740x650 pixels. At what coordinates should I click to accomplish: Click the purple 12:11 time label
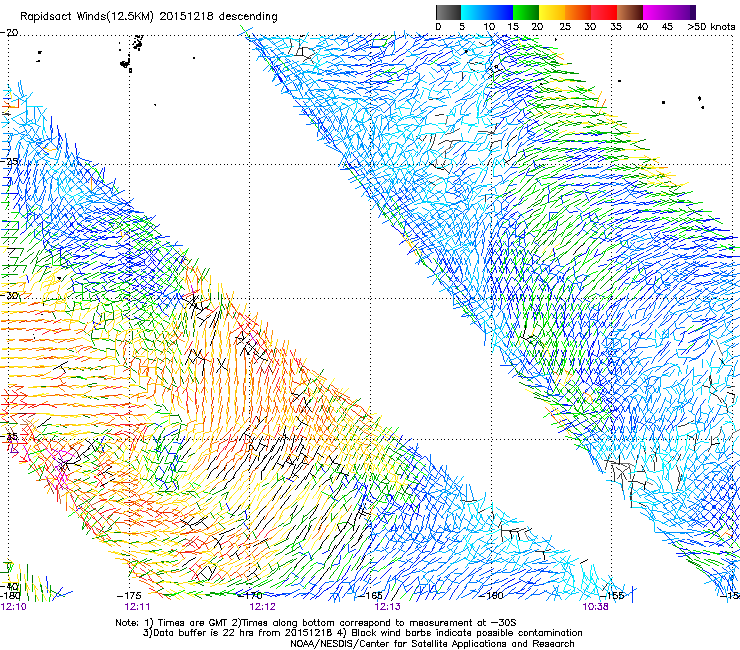[137, 607]
